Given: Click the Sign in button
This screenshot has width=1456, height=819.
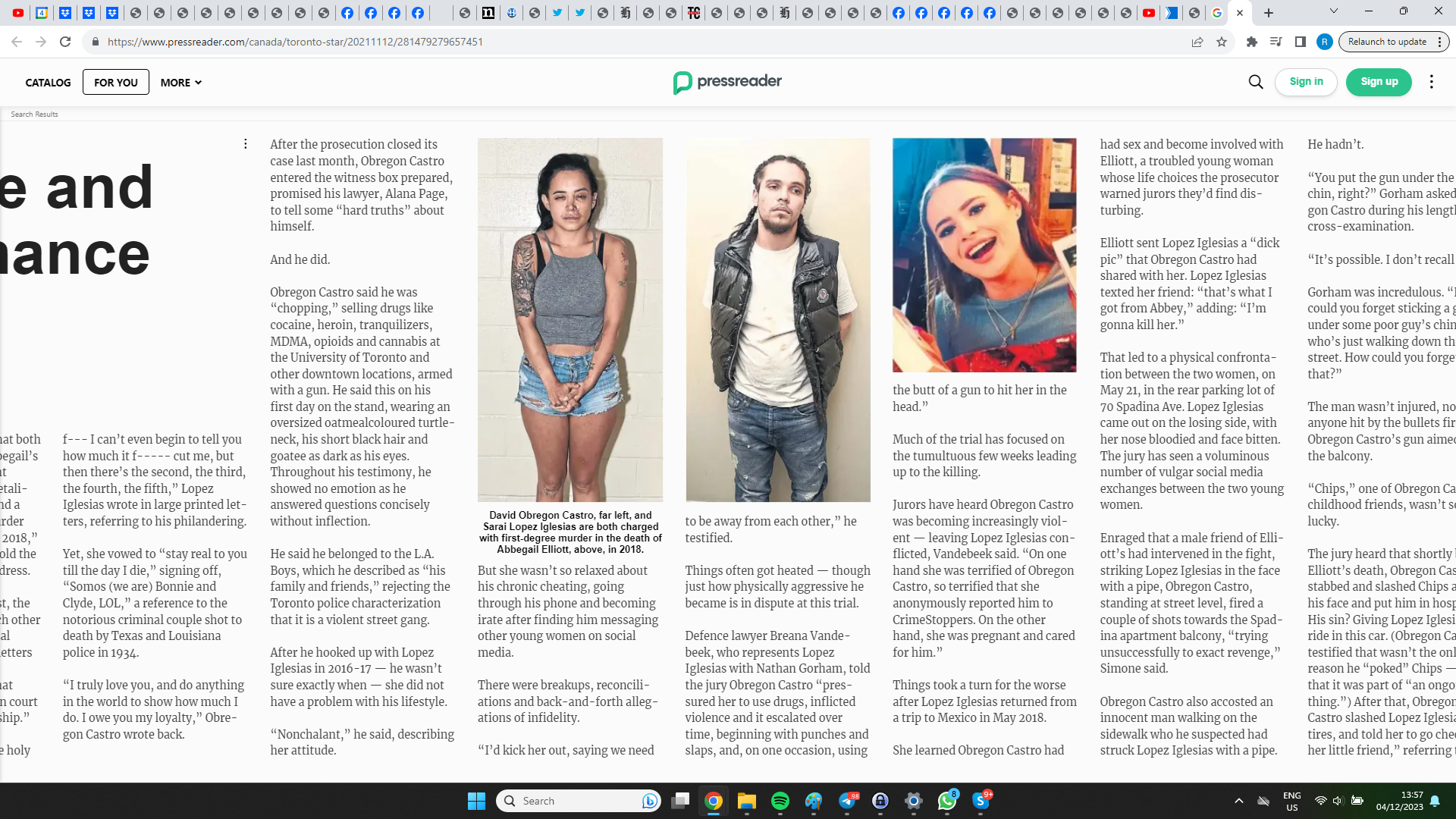Looking at the screenshot, I should tap(1306, 82).
